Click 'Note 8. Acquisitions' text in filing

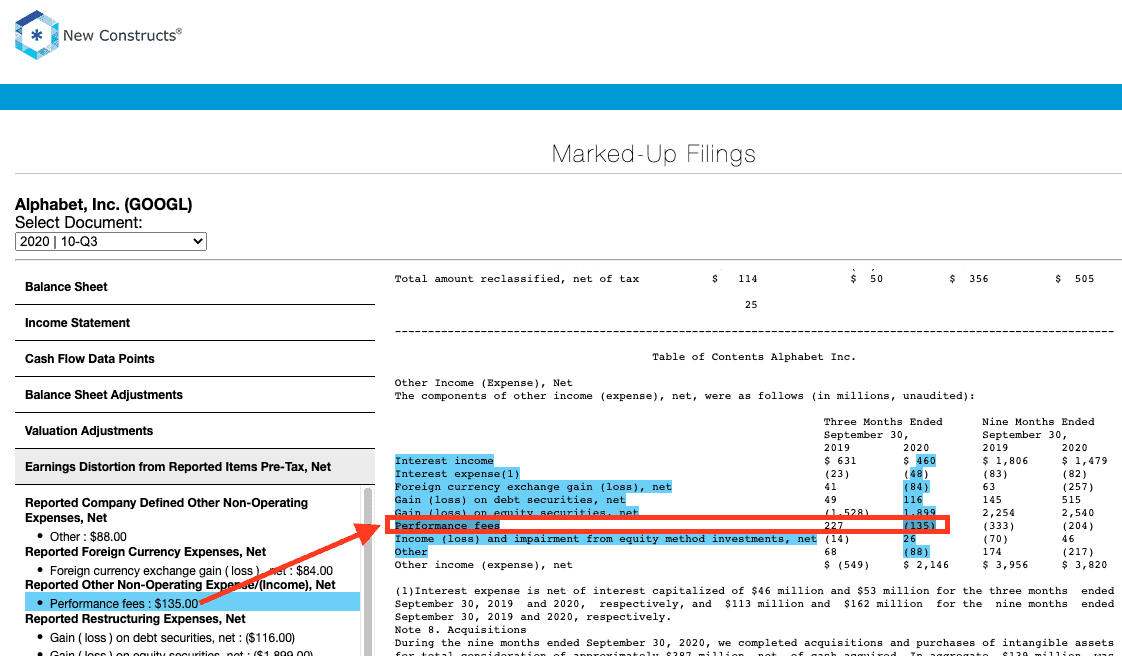pos(460,630)
